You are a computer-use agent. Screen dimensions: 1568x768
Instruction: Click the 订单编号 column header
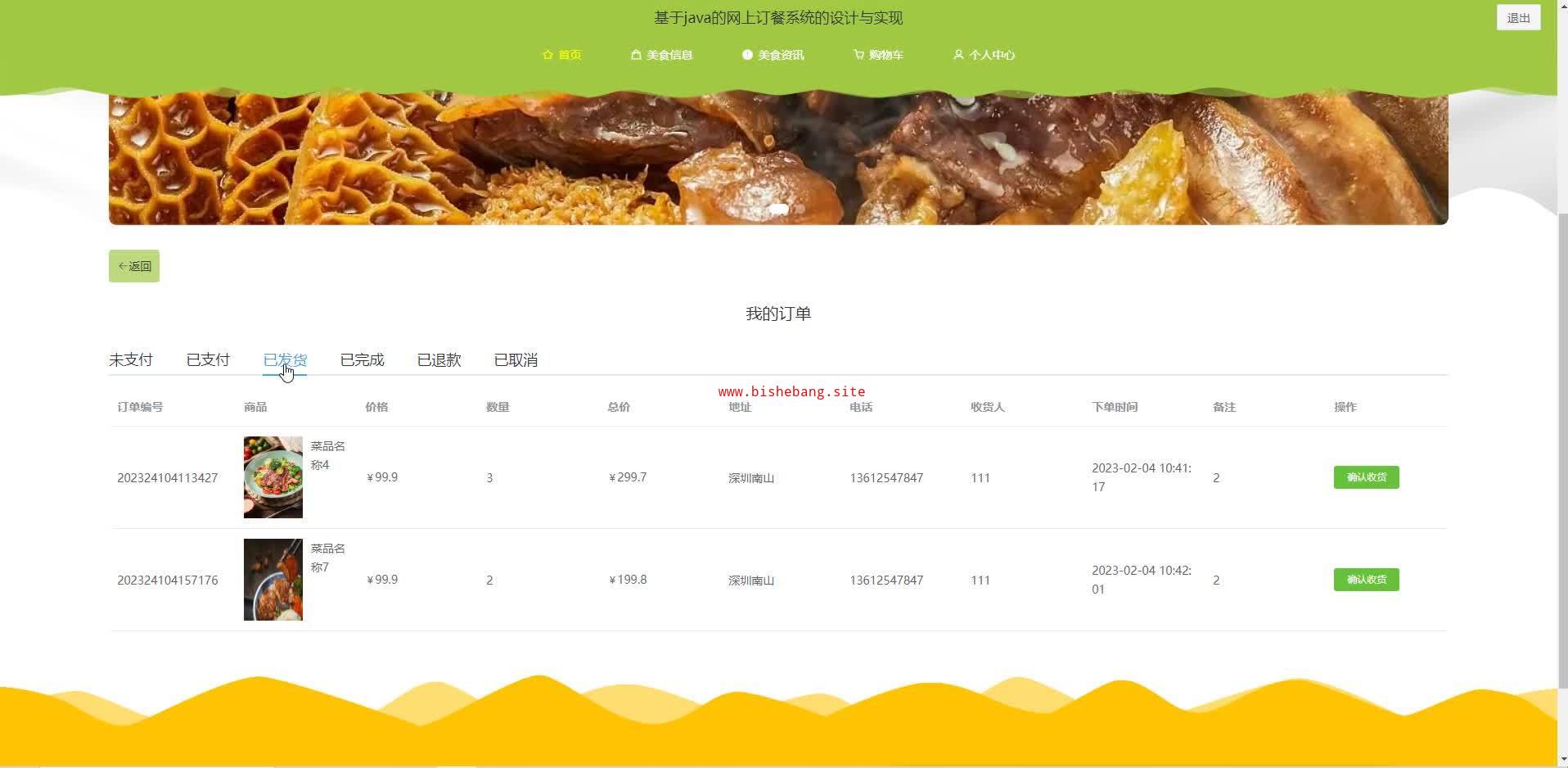140,407
